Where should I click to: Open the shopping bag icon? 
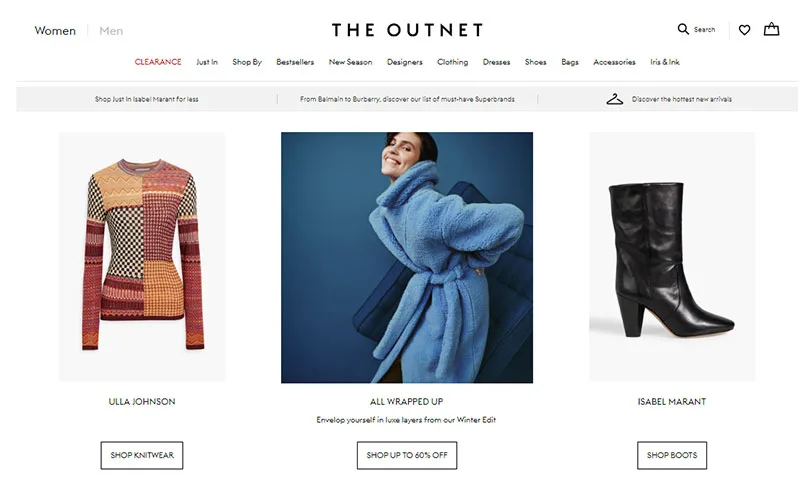click(771, 29)
